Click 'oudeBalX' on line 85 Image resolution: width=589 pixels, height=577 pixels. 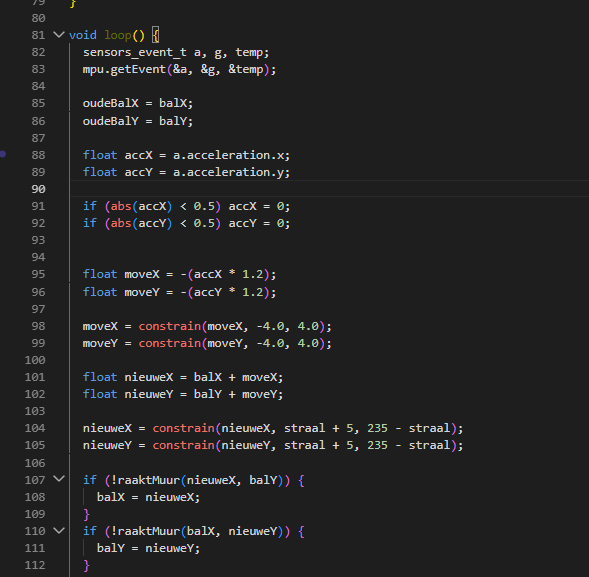(110, 103)
